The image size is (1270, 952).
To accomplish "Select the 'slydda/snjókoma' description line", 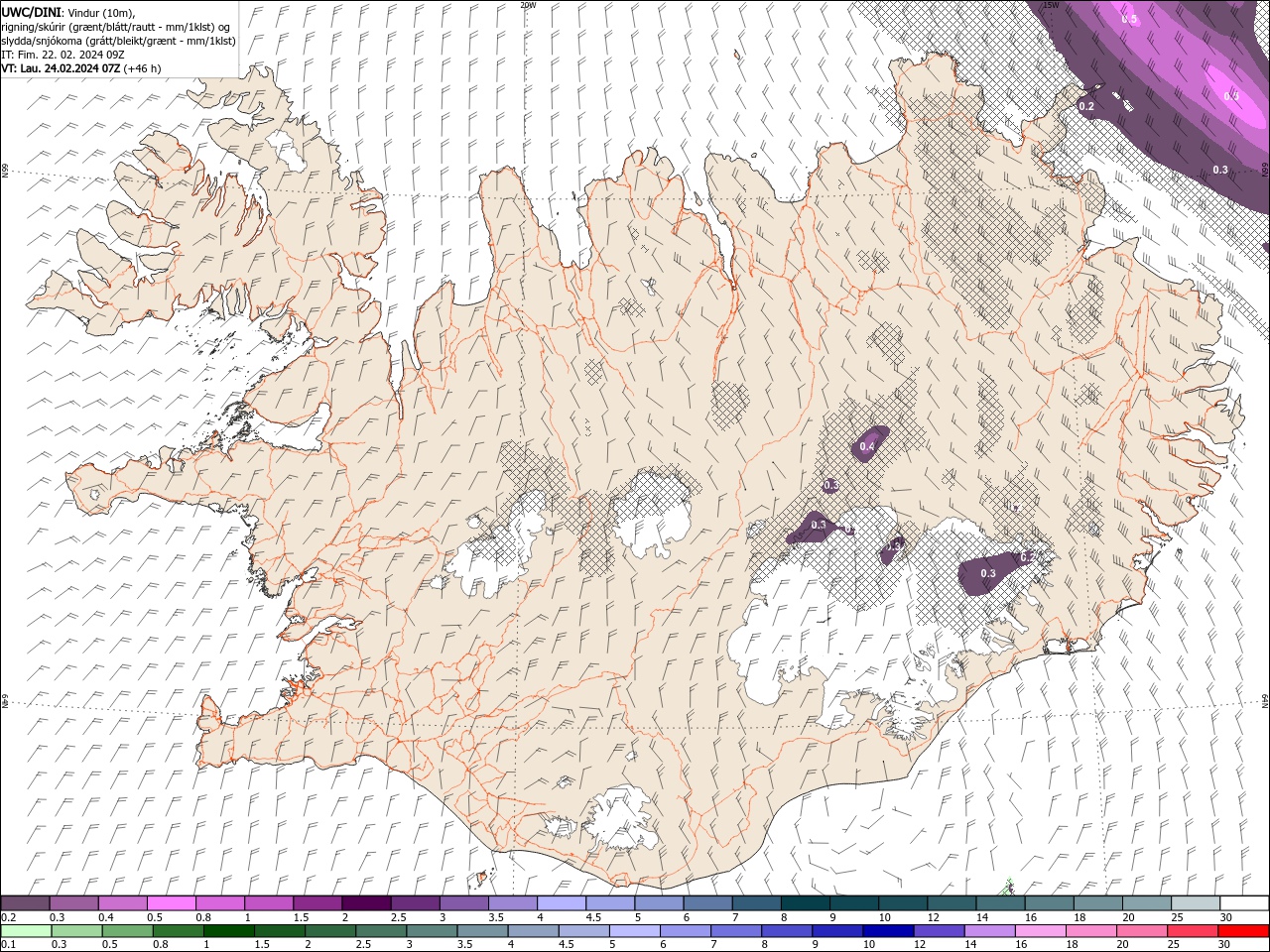I will (x=119, y=41).
